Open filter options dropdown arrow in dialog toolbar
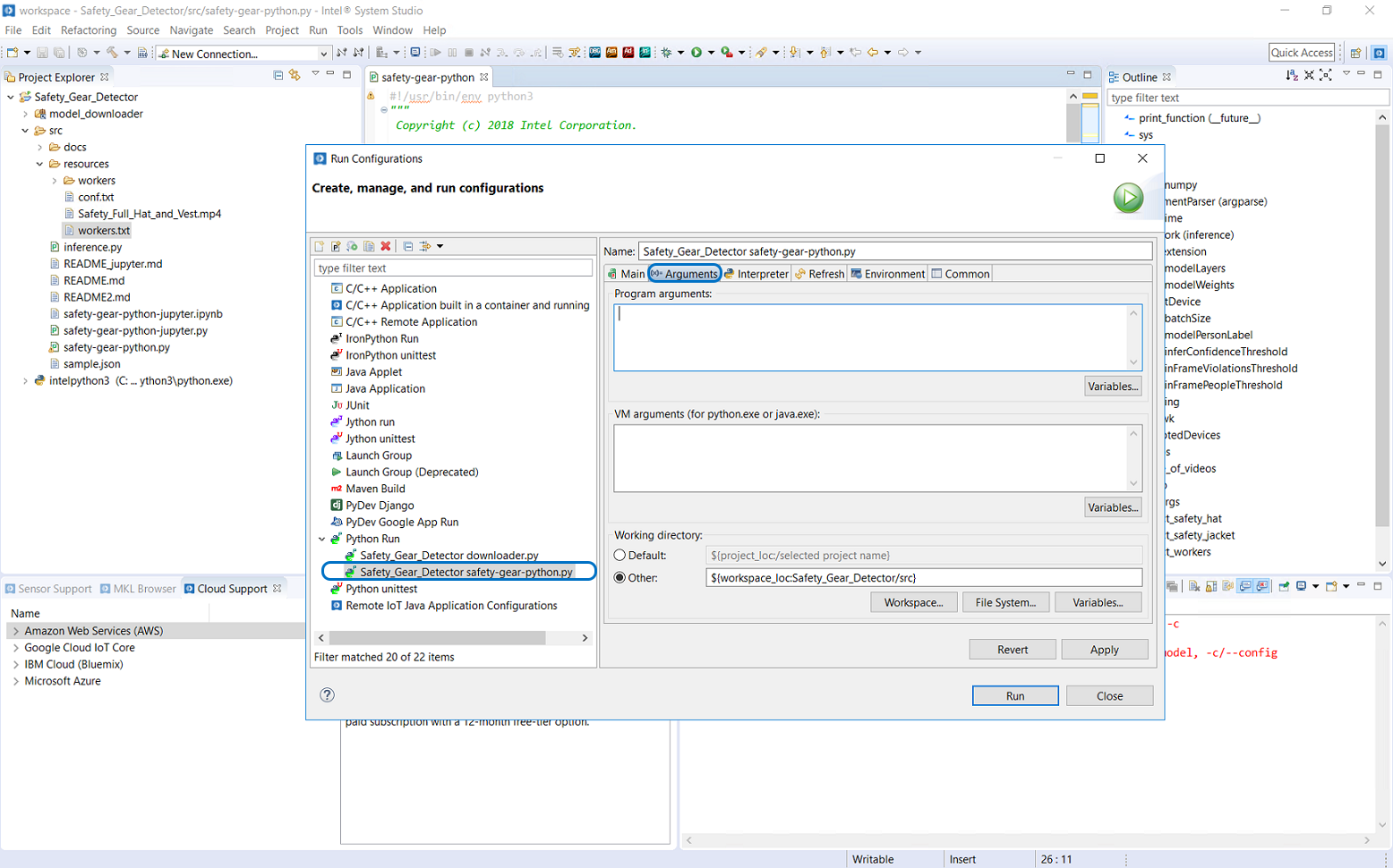Screen dimensions: 1393x868 click(x=440, y=246)
